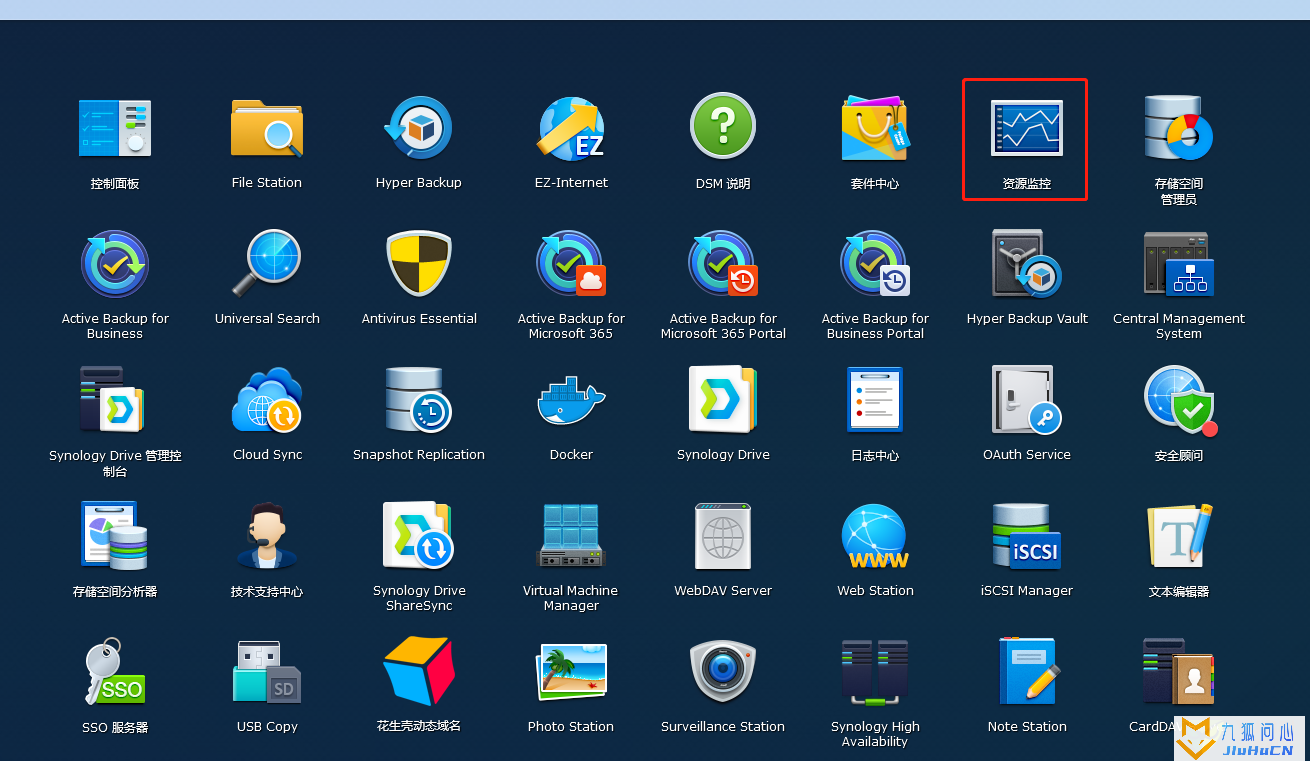Image resolution: width=1310 pixels, height=761 pixels.
Task: Launch Universal Search
Action: point(267,263)
